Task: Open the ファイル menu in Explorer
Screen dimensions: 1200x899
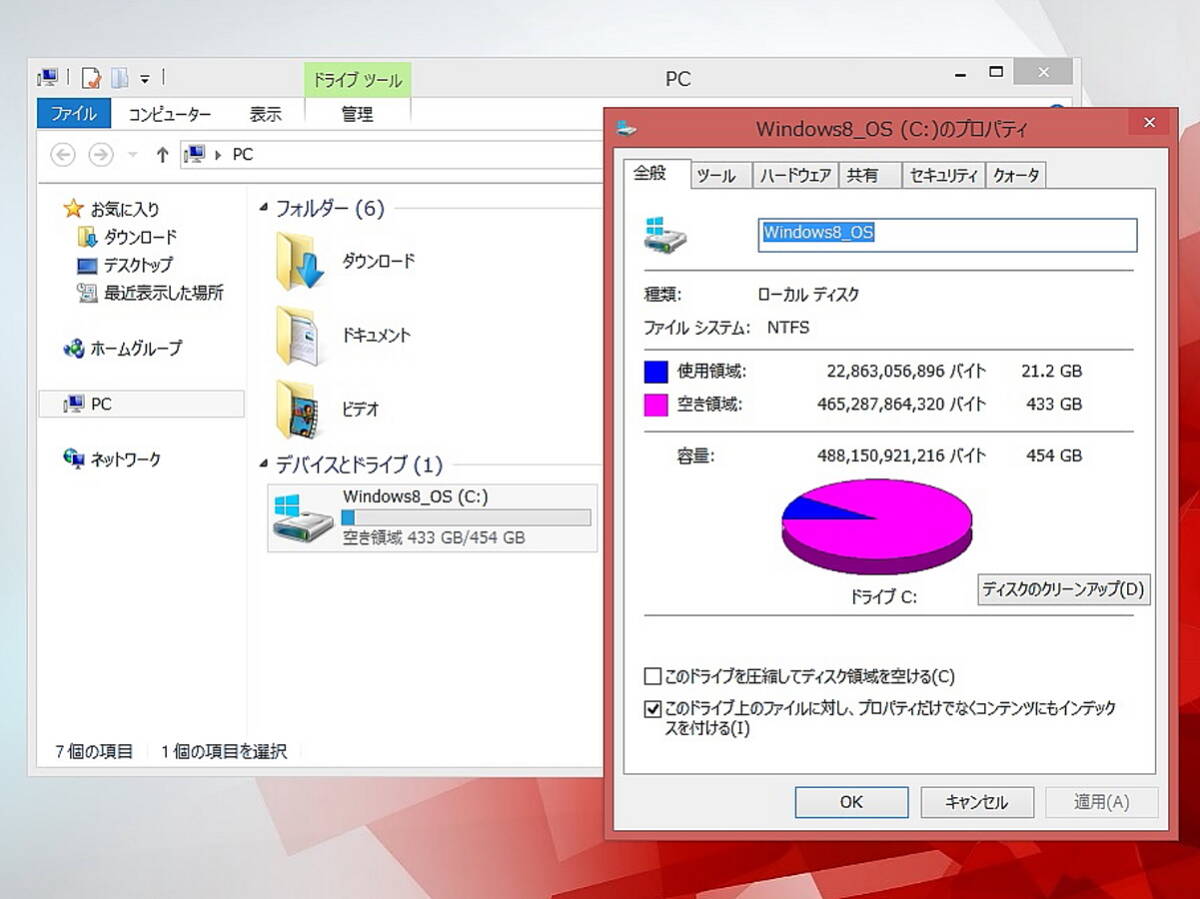Action: pos(73,114)
